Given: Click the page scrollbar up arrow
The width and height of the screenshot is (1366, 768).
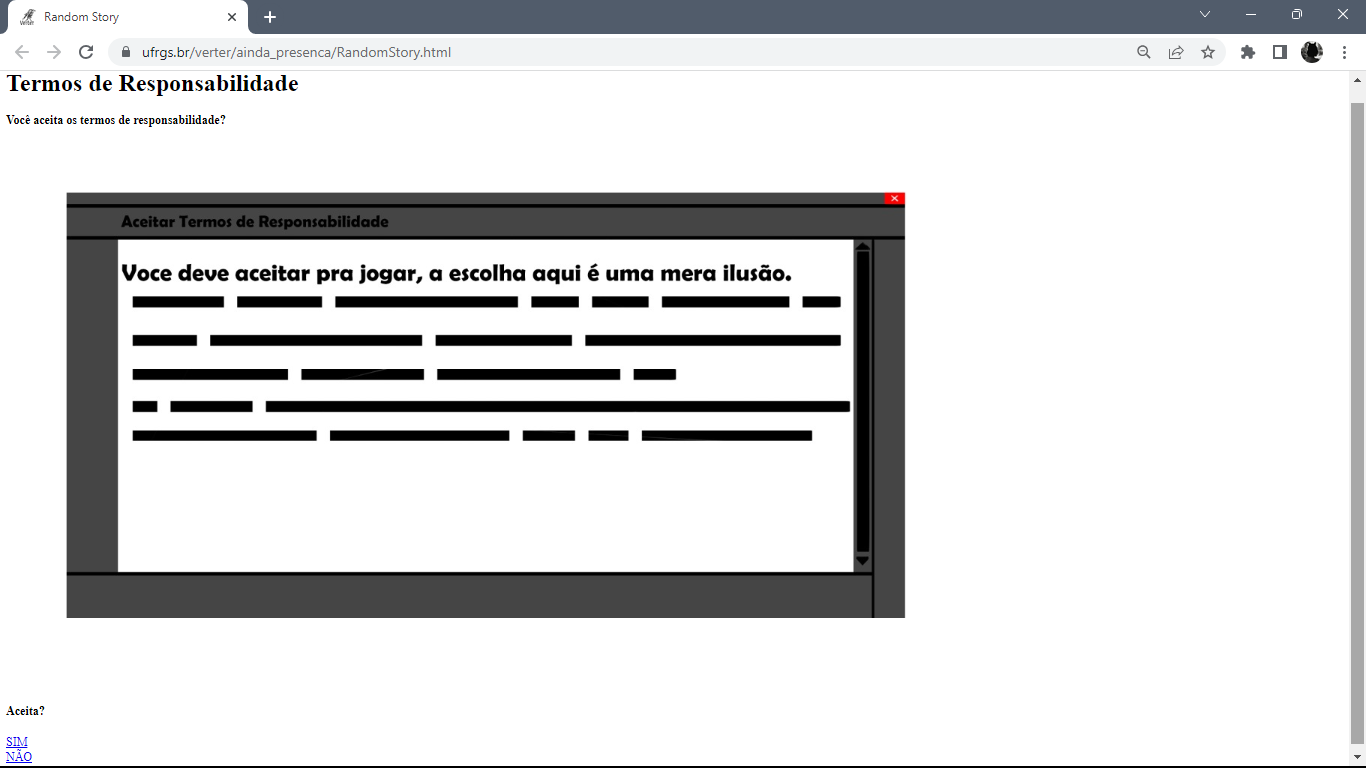Looking at the screenshot, I should (1357, 80).
